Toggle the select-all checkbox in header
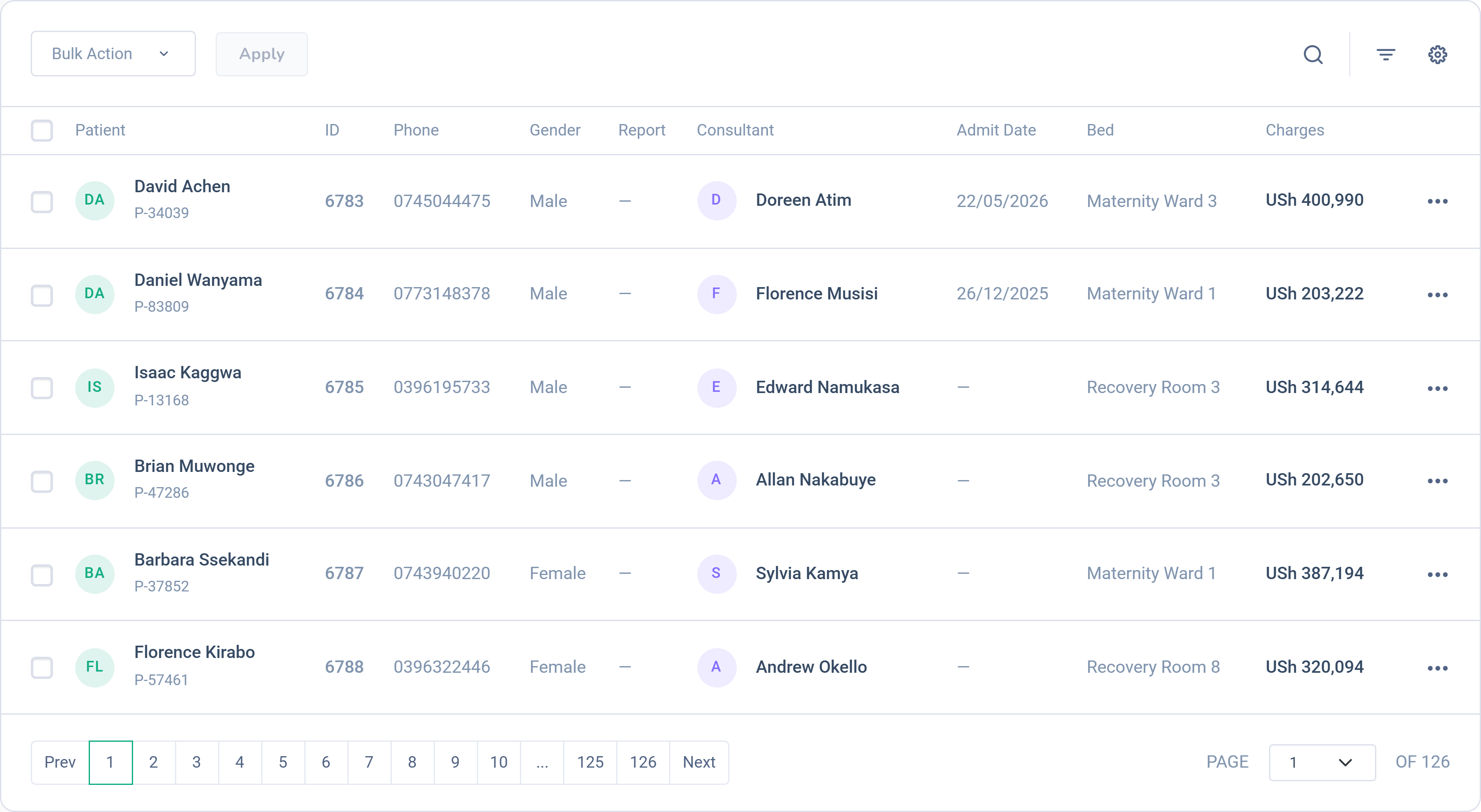 point(42,131)
